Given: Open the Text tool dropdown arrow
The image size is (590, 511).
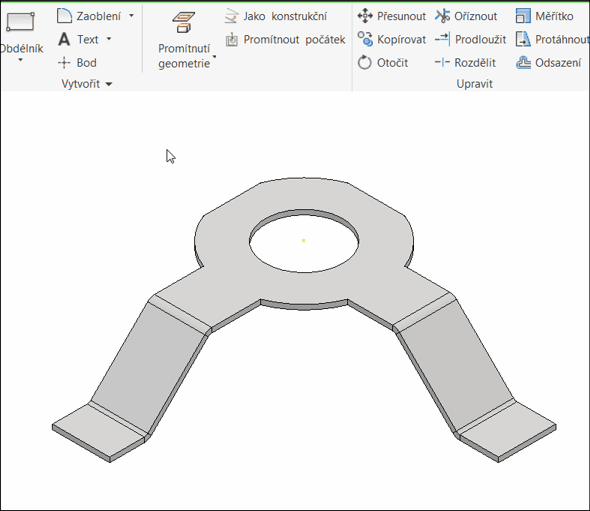Looking at the screenshot, I should pos(109,39).
